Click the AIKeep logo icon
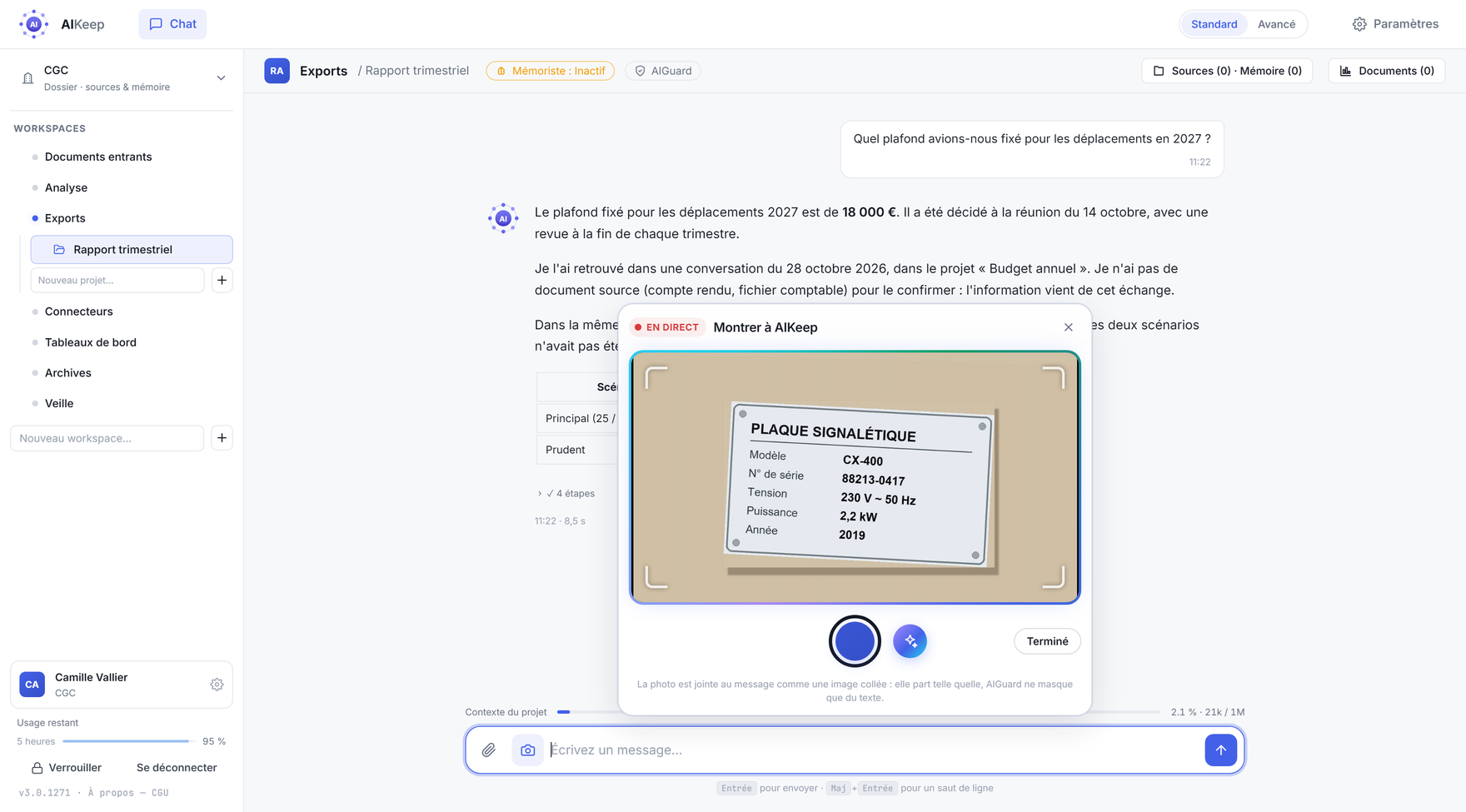This screenshot has width=1466, height=812. coord(33,24)
